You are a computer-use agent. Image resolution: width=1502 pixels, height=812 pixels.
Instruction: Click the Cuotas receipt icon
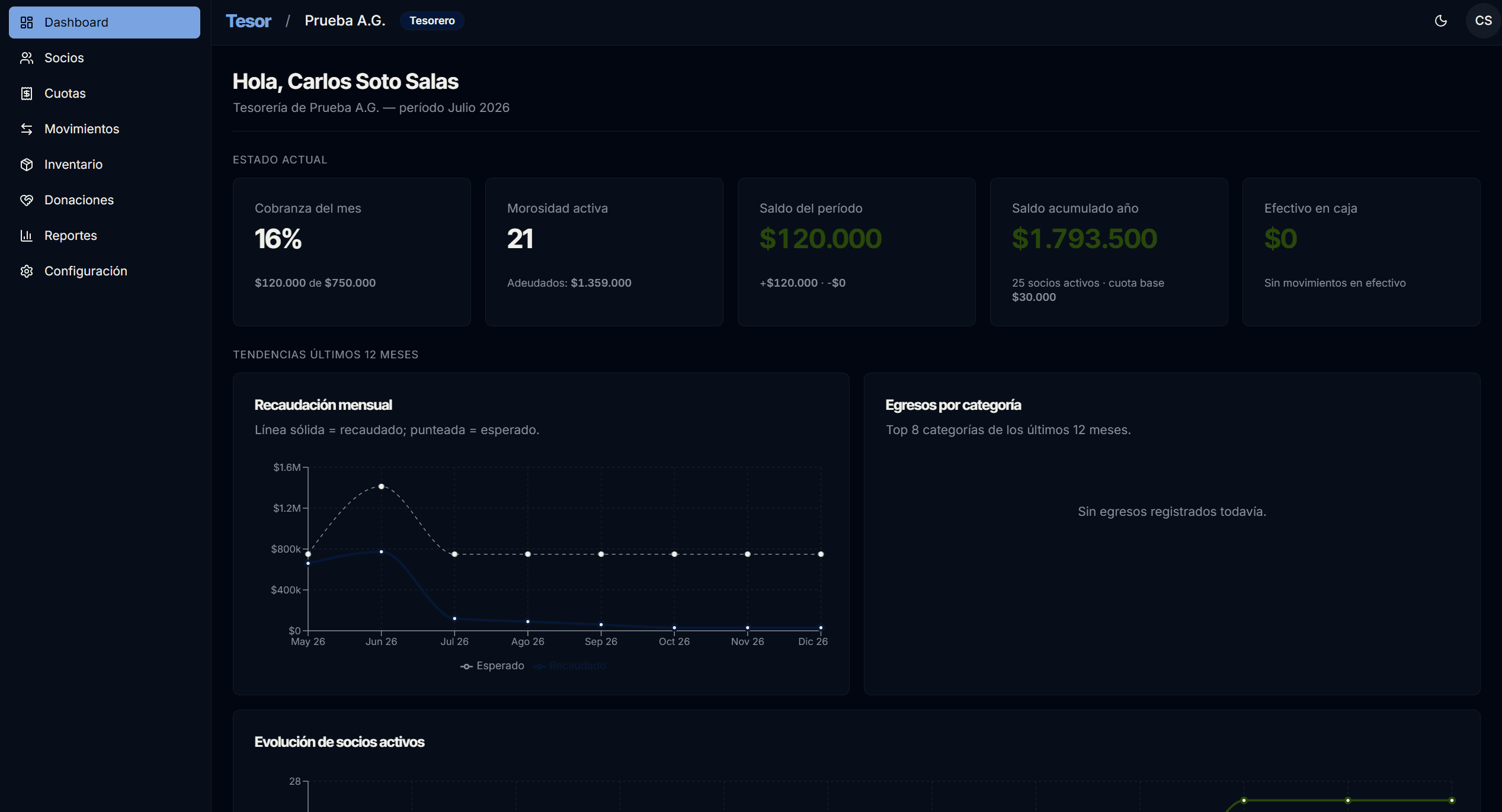27,94
